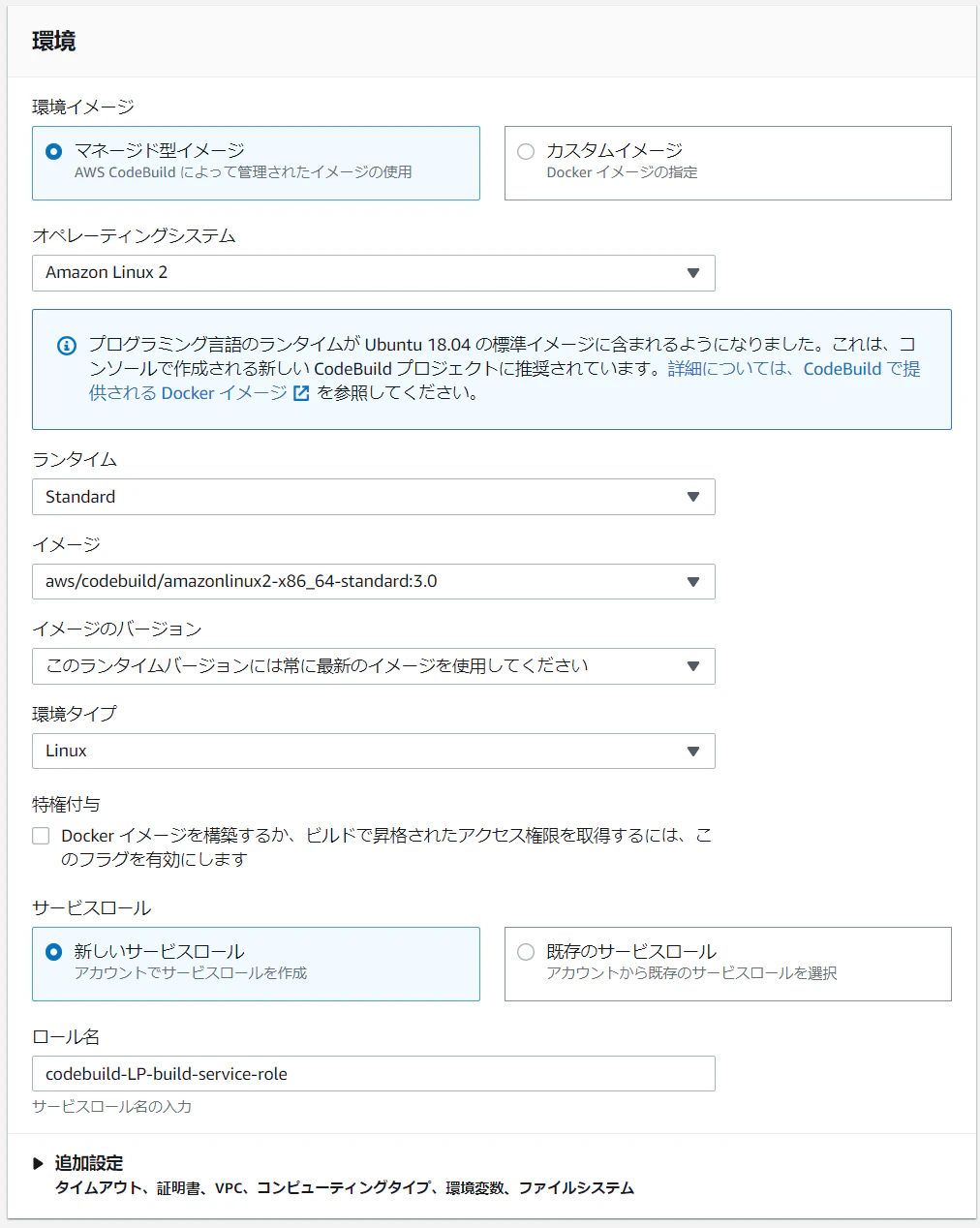Screen dimensions: 980x1228
Task: Expand the イメージのバージョン dropdown
Action: pyautogui.click(x=374, y=666)
